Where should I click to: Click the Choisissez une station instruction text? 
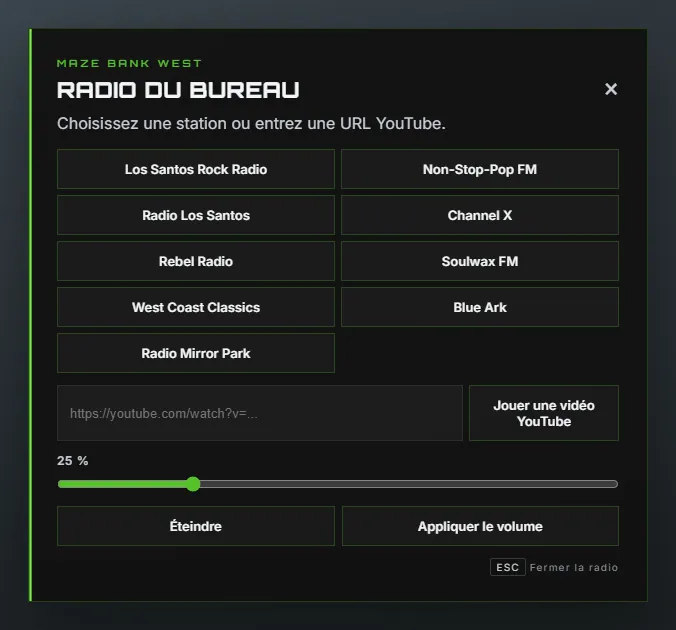pyautogui.click(x=251, y=123)
